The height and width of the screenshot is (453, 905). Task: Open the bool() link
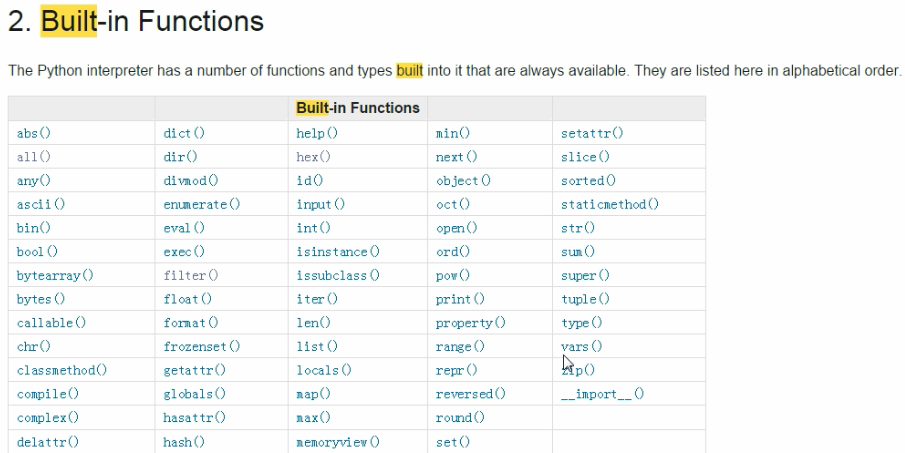pos(38,252)
